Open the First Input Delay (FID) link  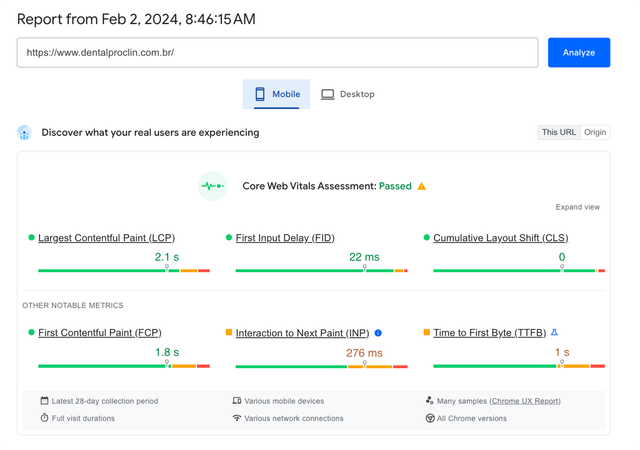pos(285,238)
